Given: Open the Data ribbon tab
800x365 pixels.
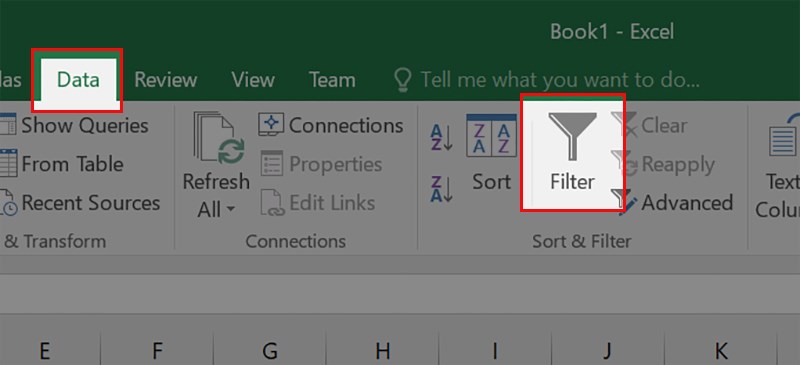Looking at the screenshot, I should (x=78, y=80).
